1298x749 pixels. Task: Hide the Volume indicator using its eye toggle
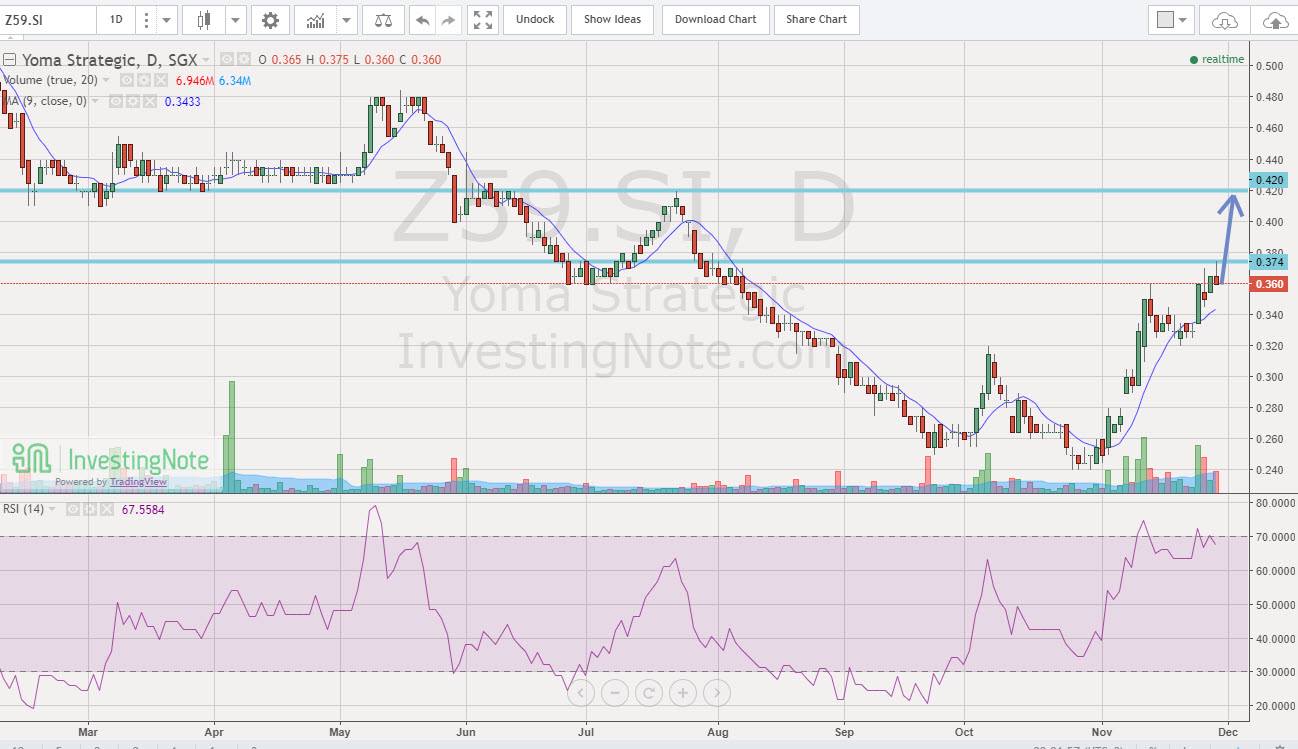[126, 80]
